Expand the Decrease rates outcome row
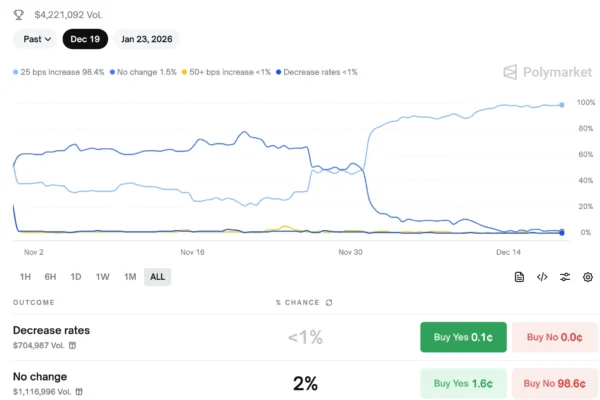The width and height of the screenshot is (600, 400). tap(51, 330)
